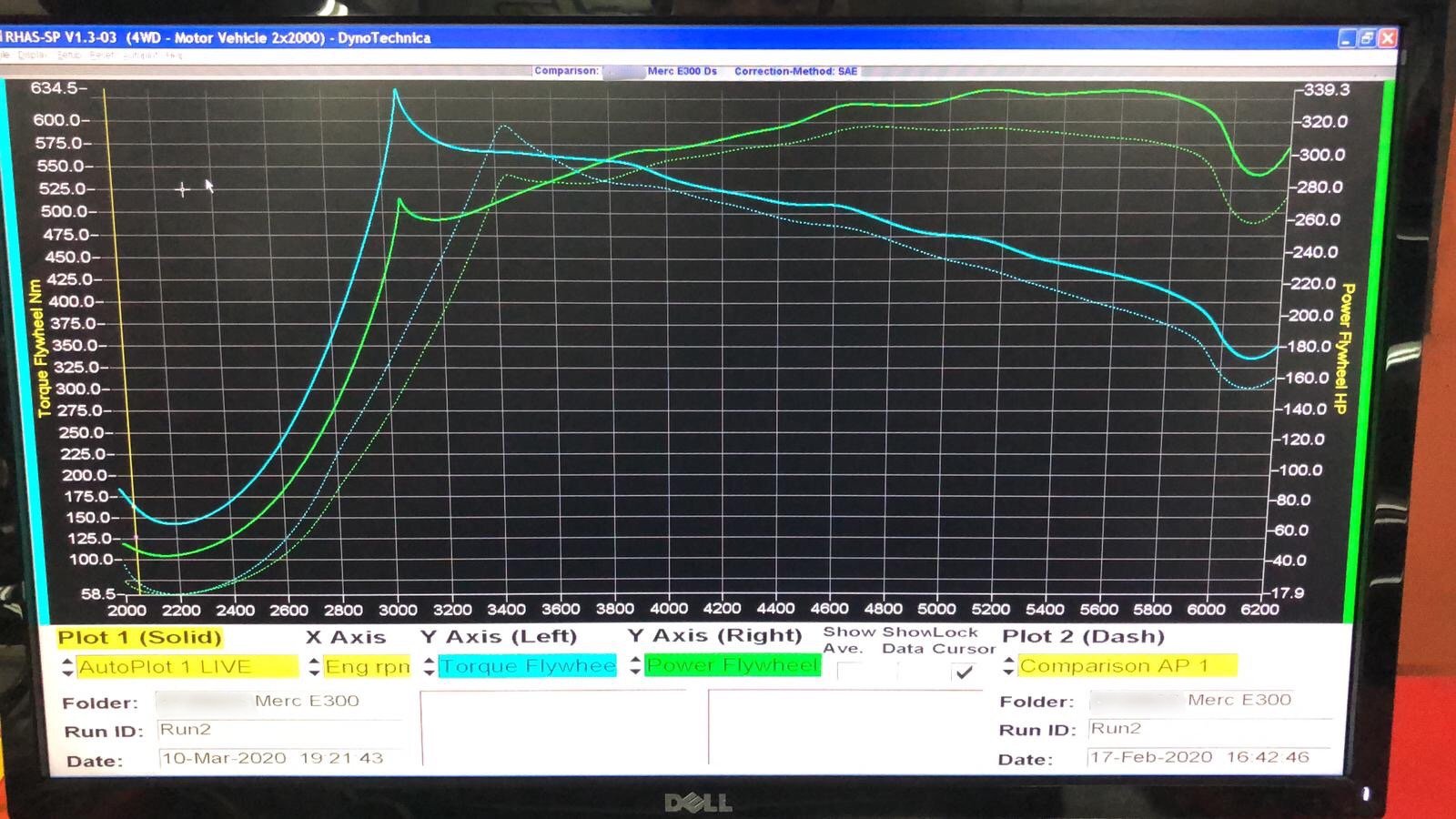Viewport: 1456px width, 819px height.
Task: Click the Y Axis (Right) stepper arrows
Action: tap(635, 665)
